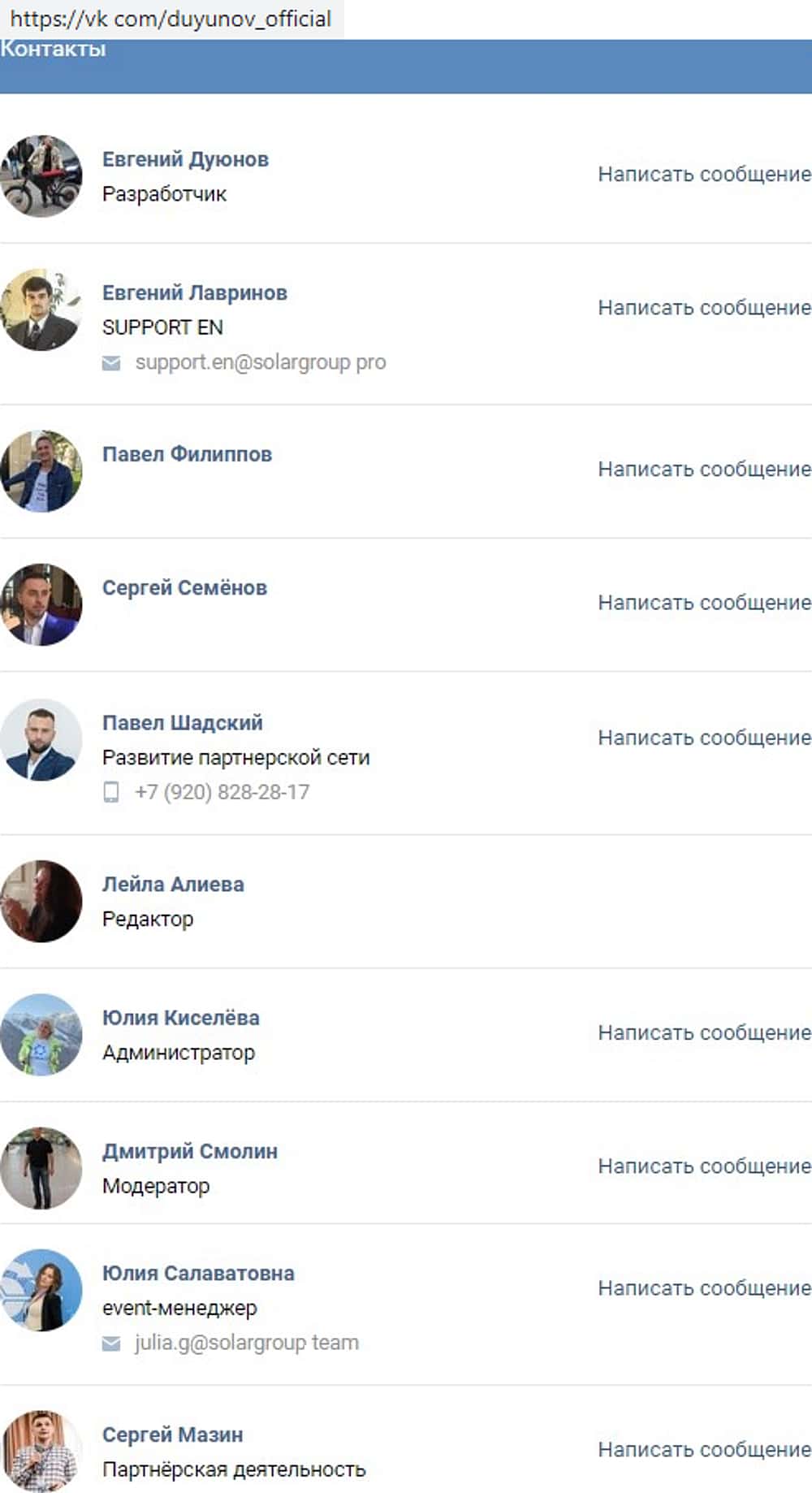
Task: Click Сергей Семёнов's profile photo
Action: 41,604
